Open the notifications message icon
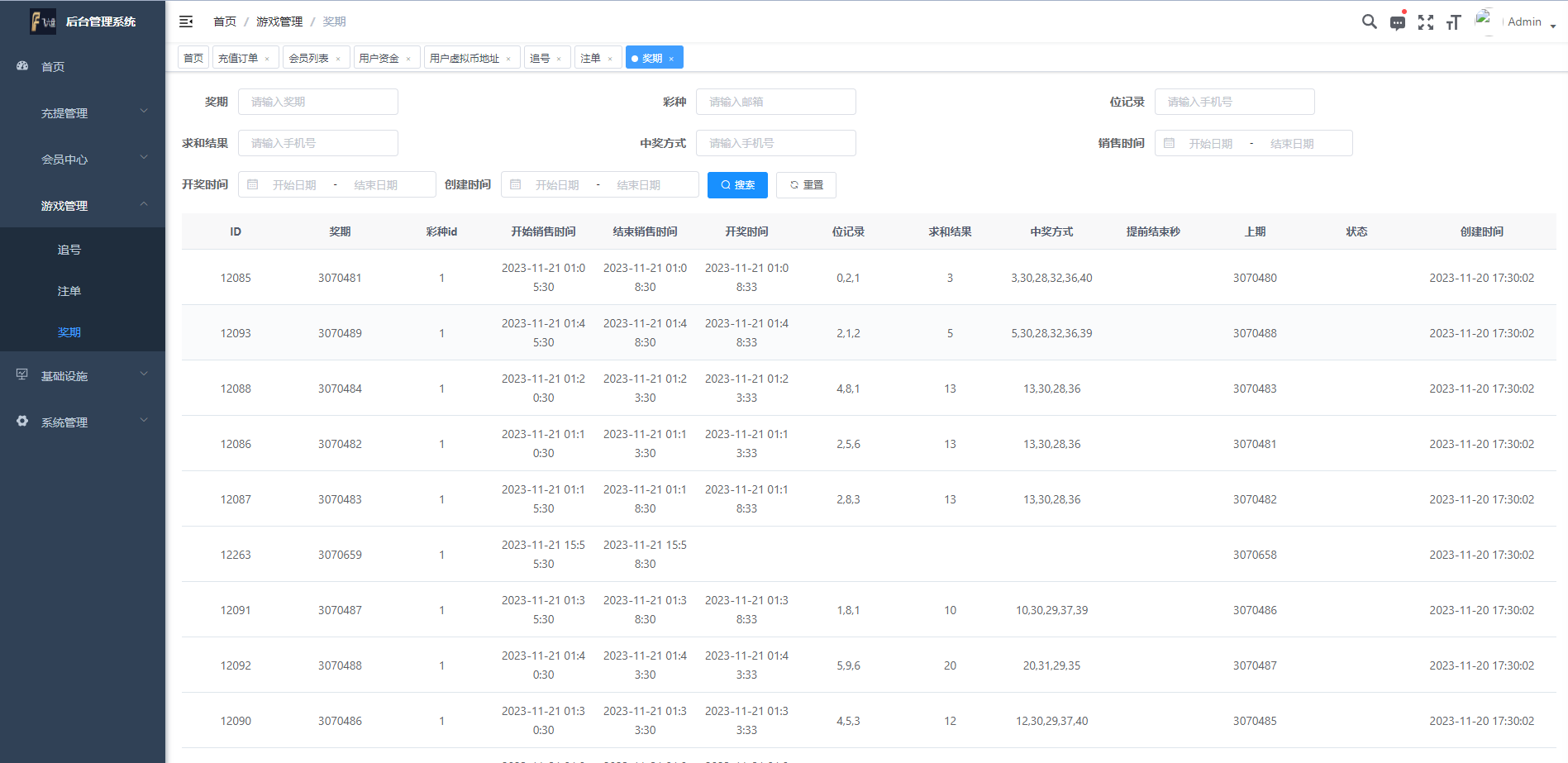This screenshot has height=763, width=1568. coord(1398,22)
